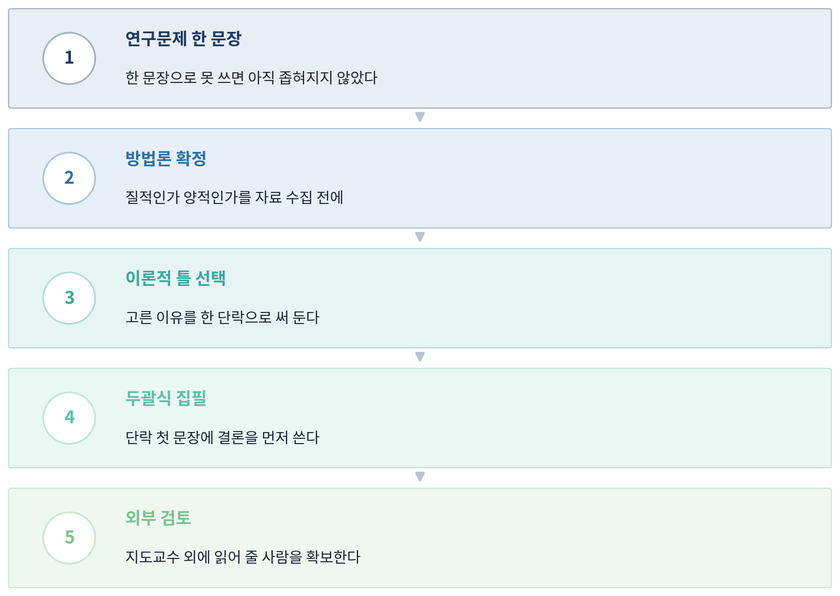The height and width of the screenshot is (596, 840).
Task: Click the step 1 number circle
Action: (x=69, y=58)
